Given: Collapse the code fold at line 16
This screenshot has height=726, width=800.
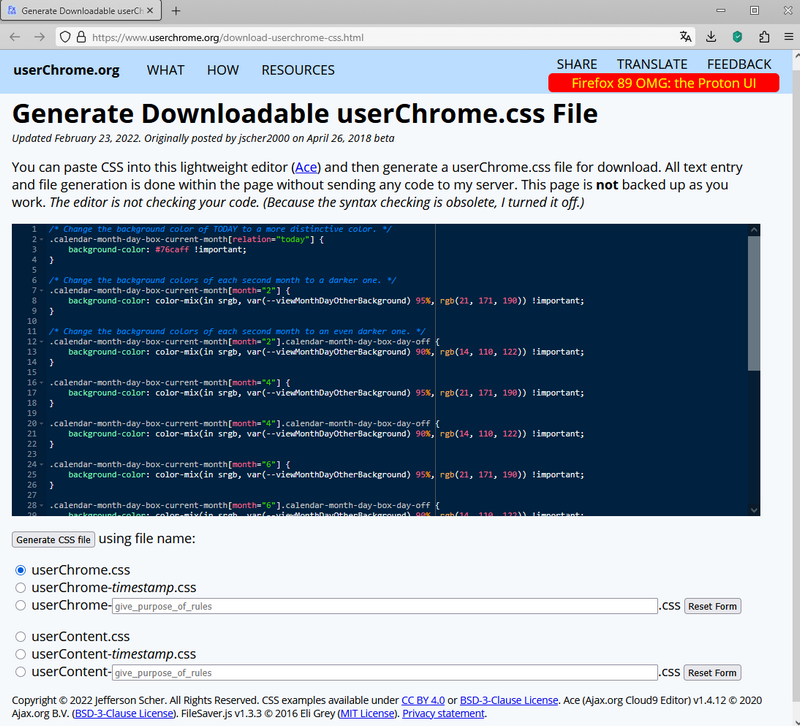Looking at the screenshot, I should [x=41, y=383].
